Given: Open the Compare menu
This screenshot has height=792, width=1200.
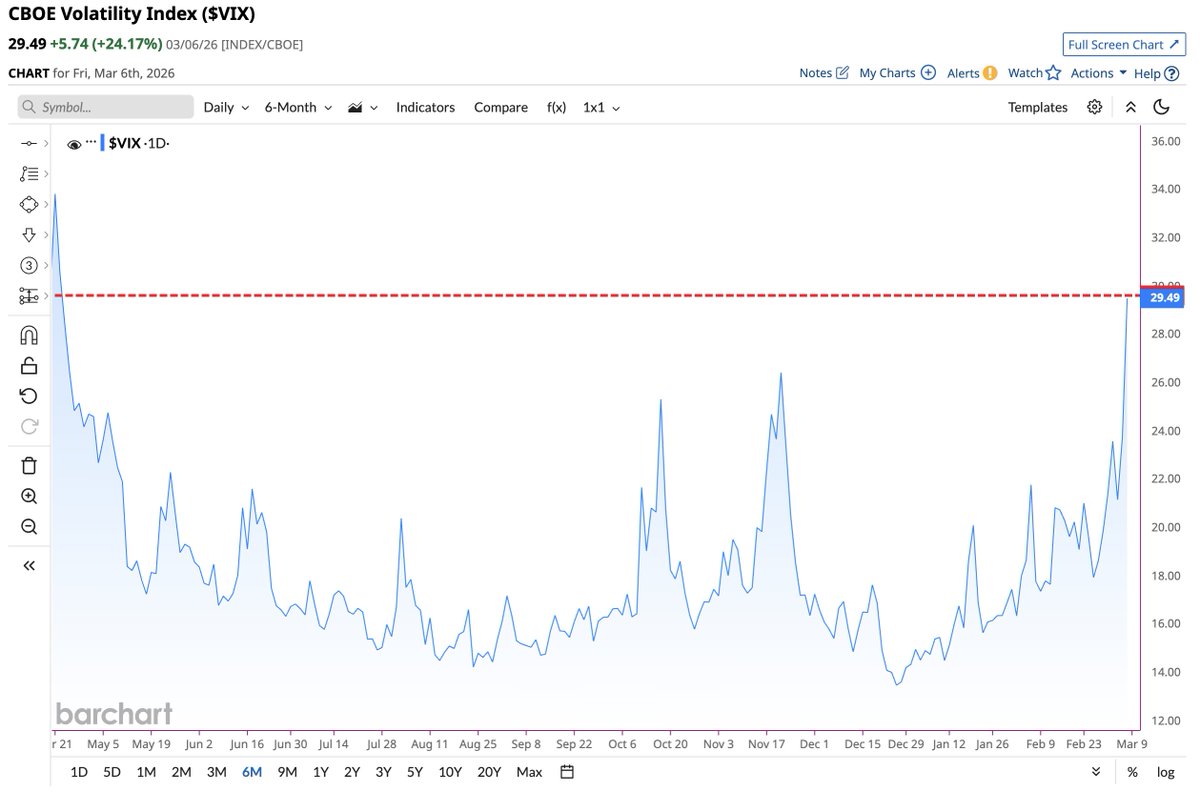Looking at the screenshot, I should tap(501, 107).
